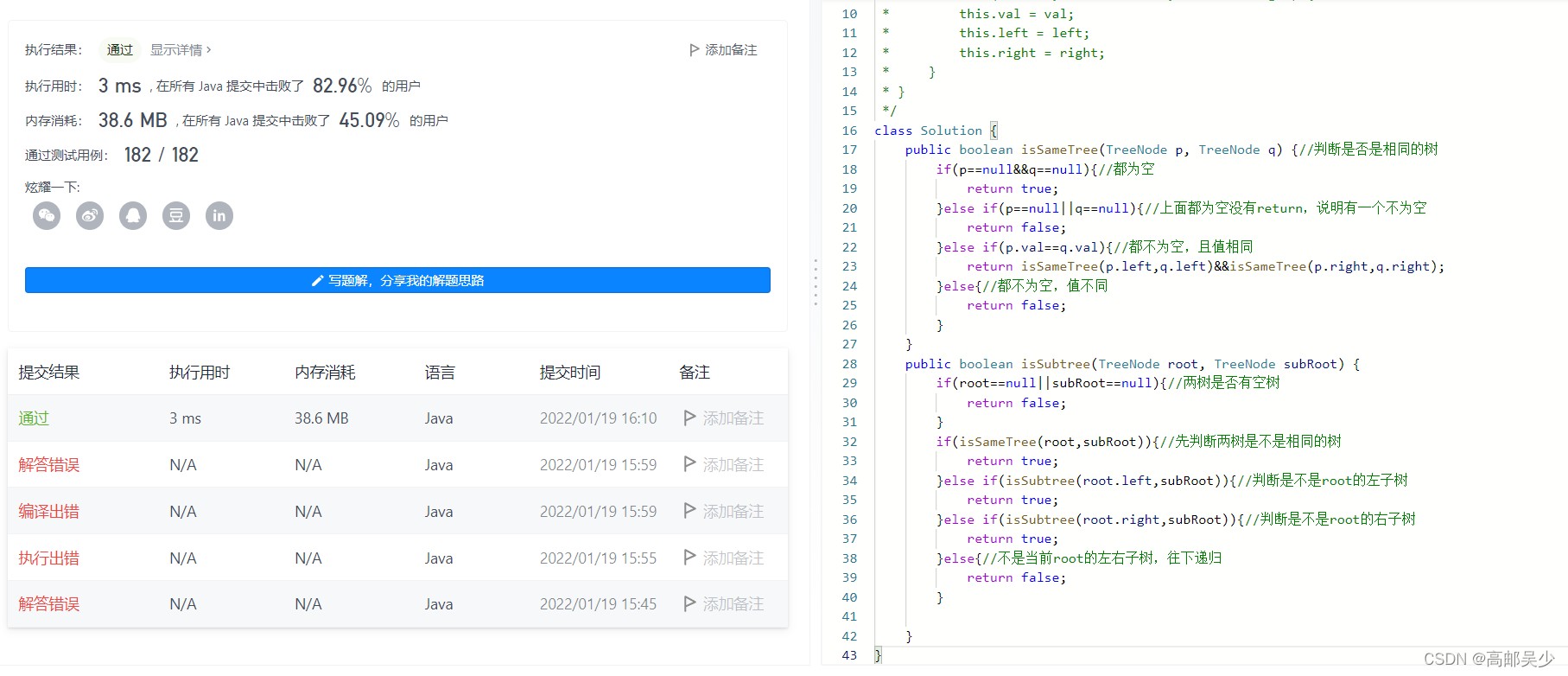This screenshot has height=676, width=1568.
Task: Click the 通过 status badge
Action: pyautogui.click(x=120, y=50)
